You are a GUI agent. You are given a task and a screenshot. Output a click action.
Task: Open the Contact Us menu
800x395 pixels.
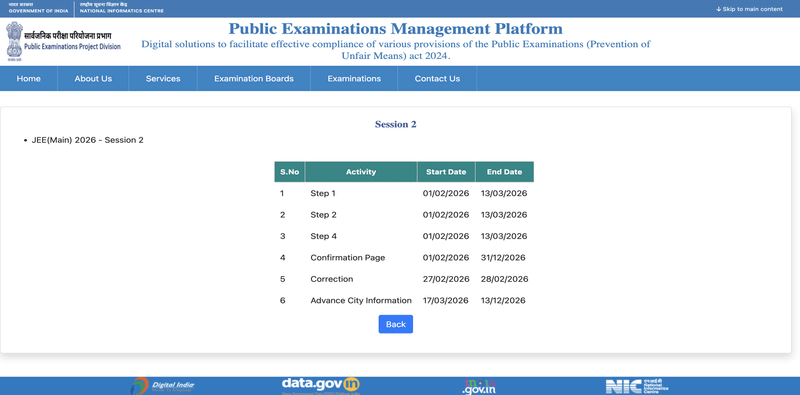pyautogui.click(x=437, y=79)
